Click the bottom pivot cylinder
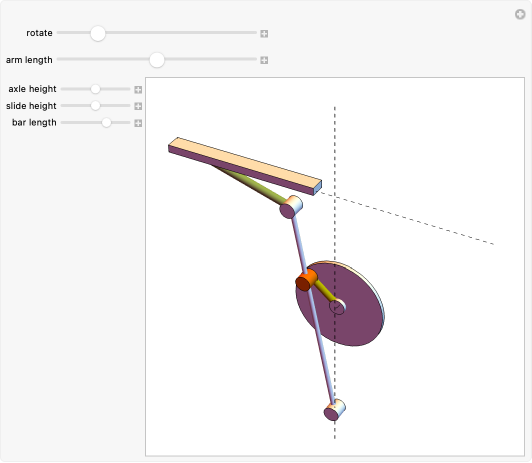This screenshot has width=532, height=463. pyautogui.click(x=335, y=410)
